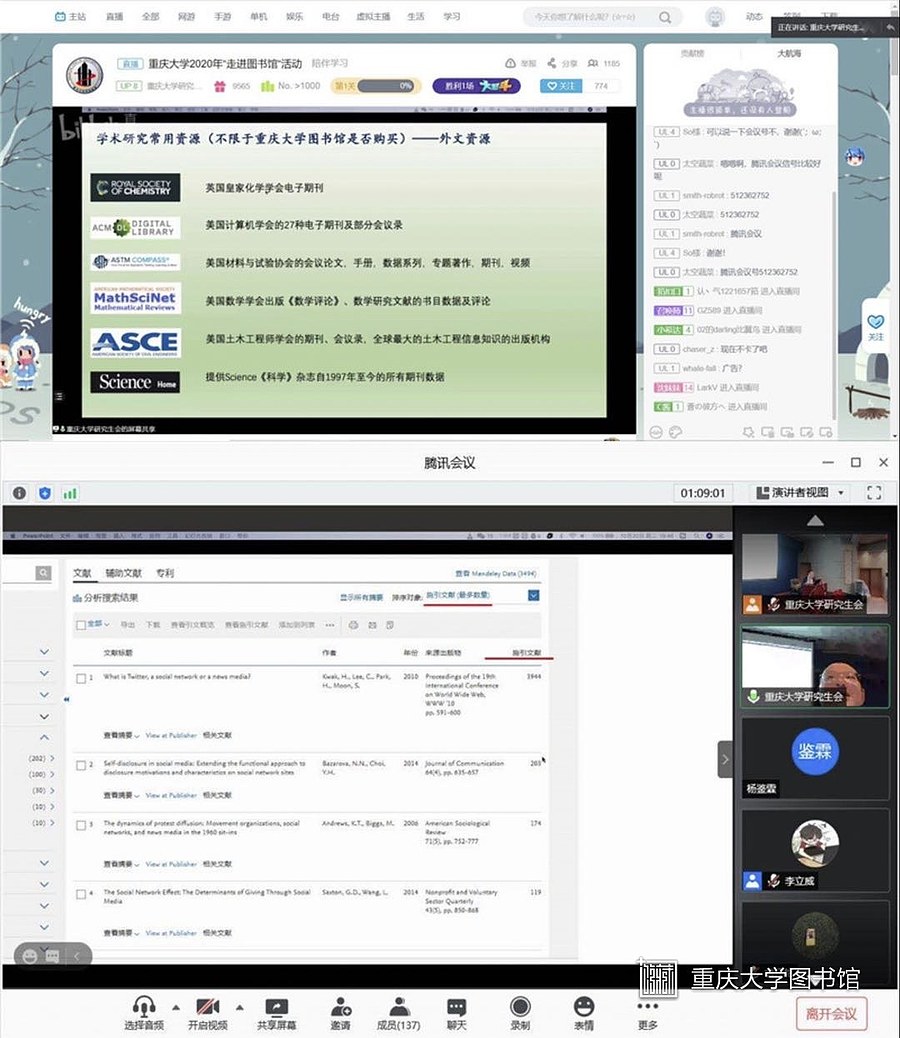Screen dimensions: 900x1038
Task: Open 表情 reactions
Action: [584, 1013]
